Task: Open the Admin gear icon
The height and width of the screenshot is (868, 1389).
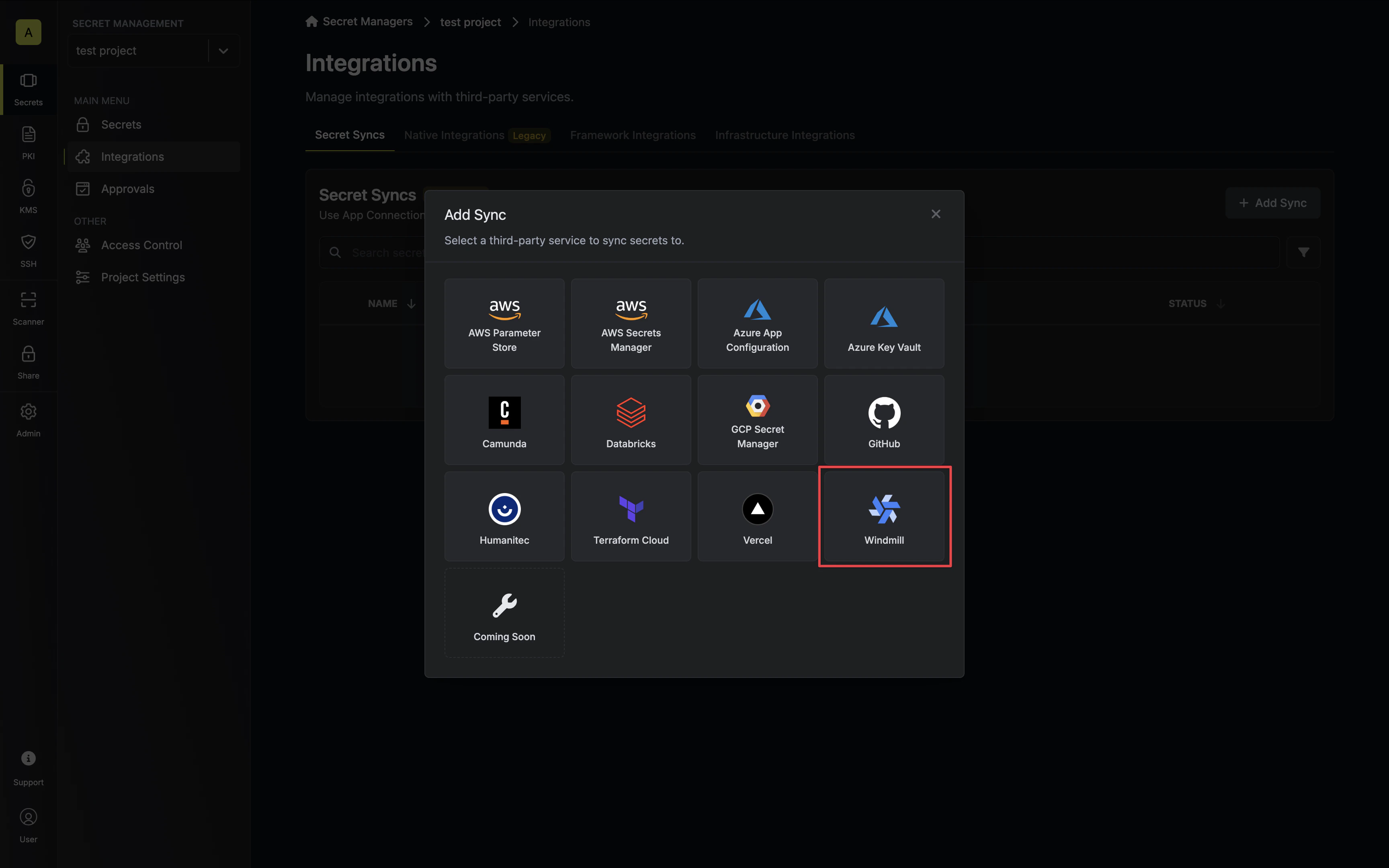Action: [28, 421]
